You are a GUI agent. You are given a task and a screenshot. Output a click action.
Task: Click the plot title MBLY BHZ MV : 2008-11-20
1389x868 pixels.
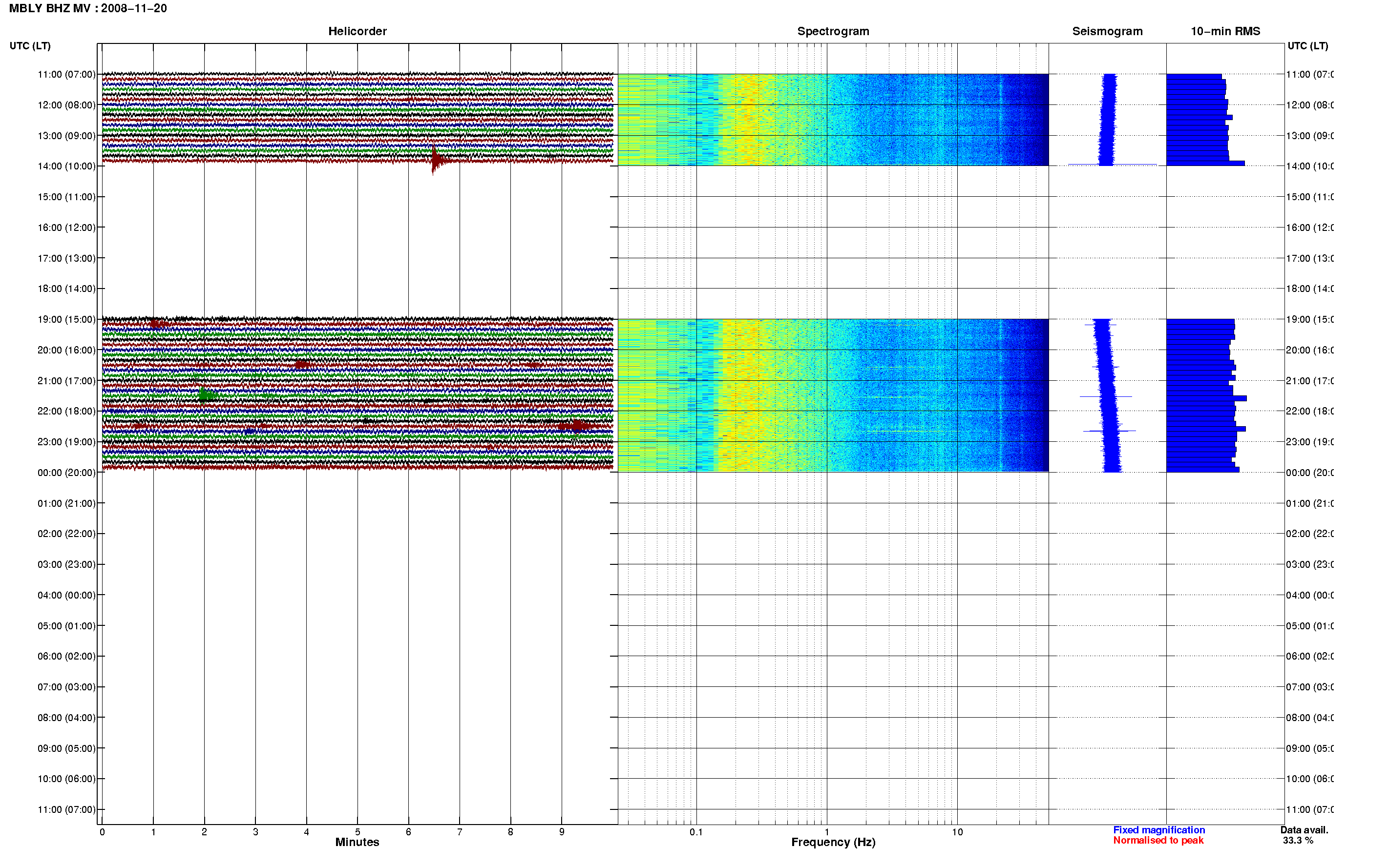[x=88, y=9]
